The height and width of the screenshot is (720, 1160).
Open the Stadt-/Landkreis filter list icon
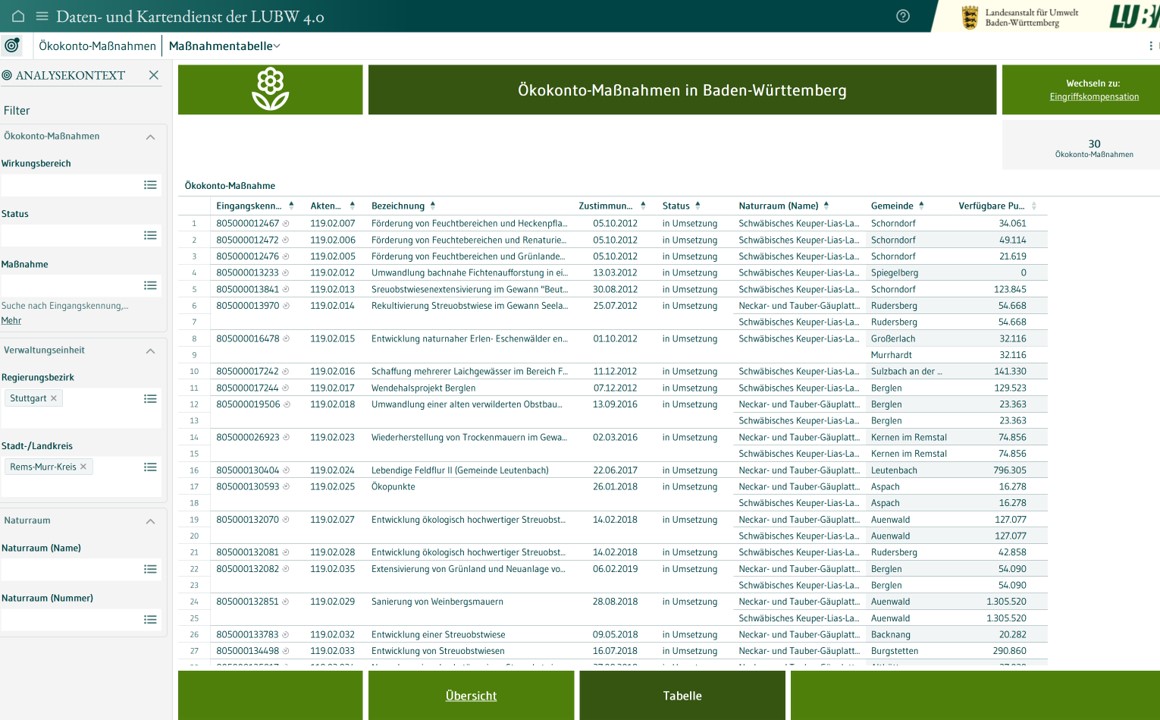point(150,467)
